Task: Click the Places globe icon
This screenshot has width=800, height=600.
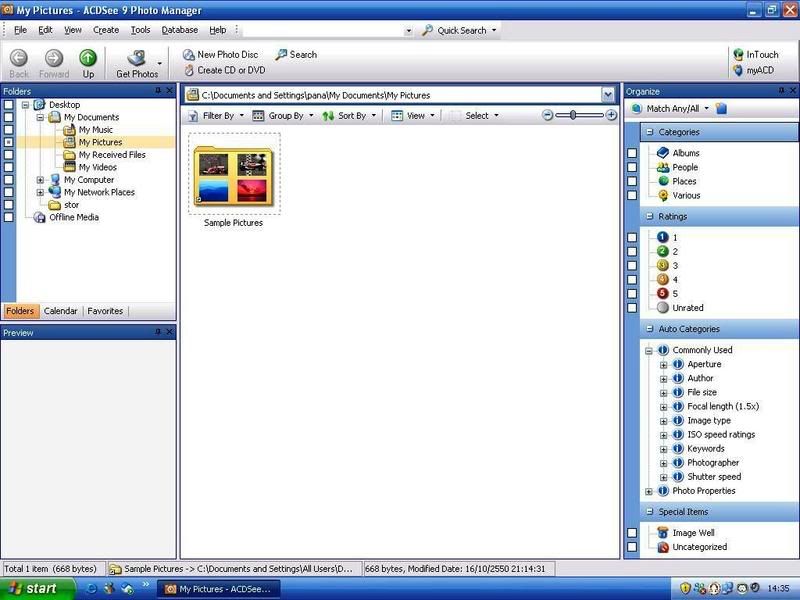Action: (663, 181)
